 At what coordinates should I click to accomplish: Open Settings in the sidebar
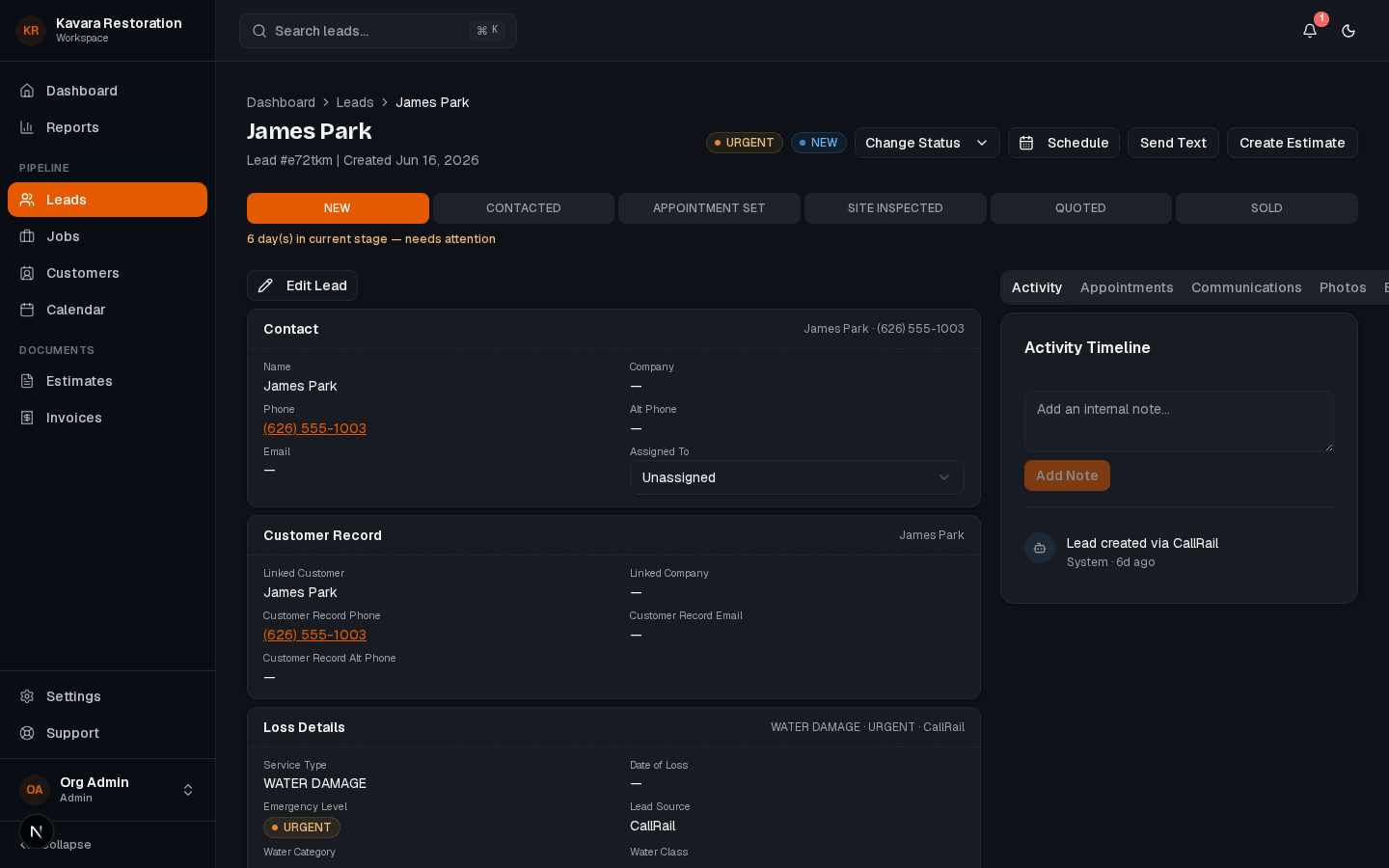coord(107,696)
